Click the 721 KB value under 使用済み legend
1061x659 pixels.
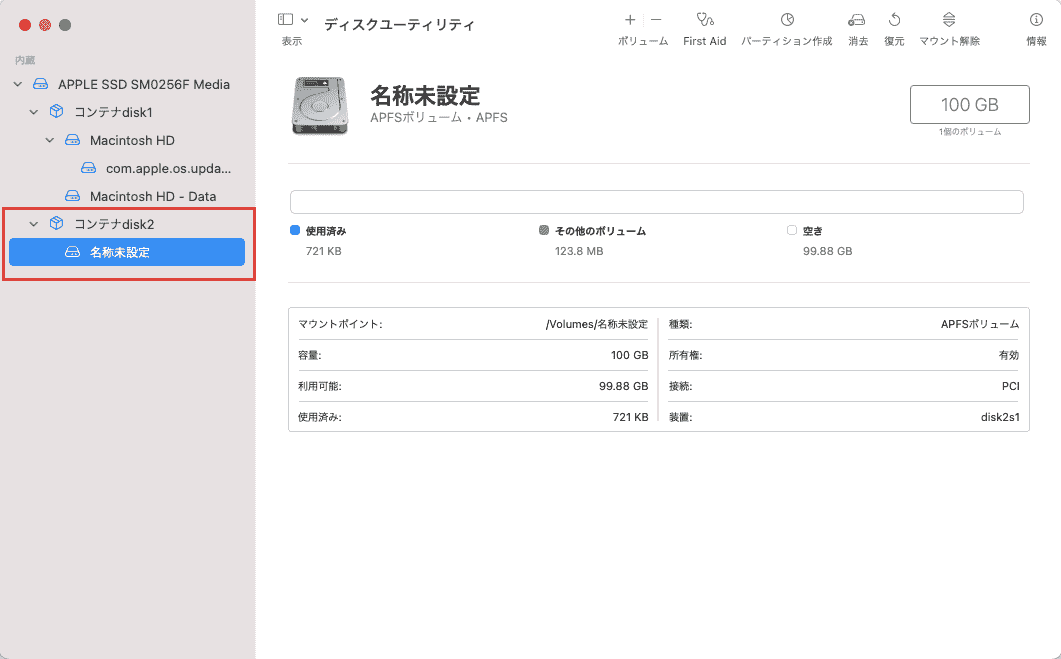pos(323,251)
